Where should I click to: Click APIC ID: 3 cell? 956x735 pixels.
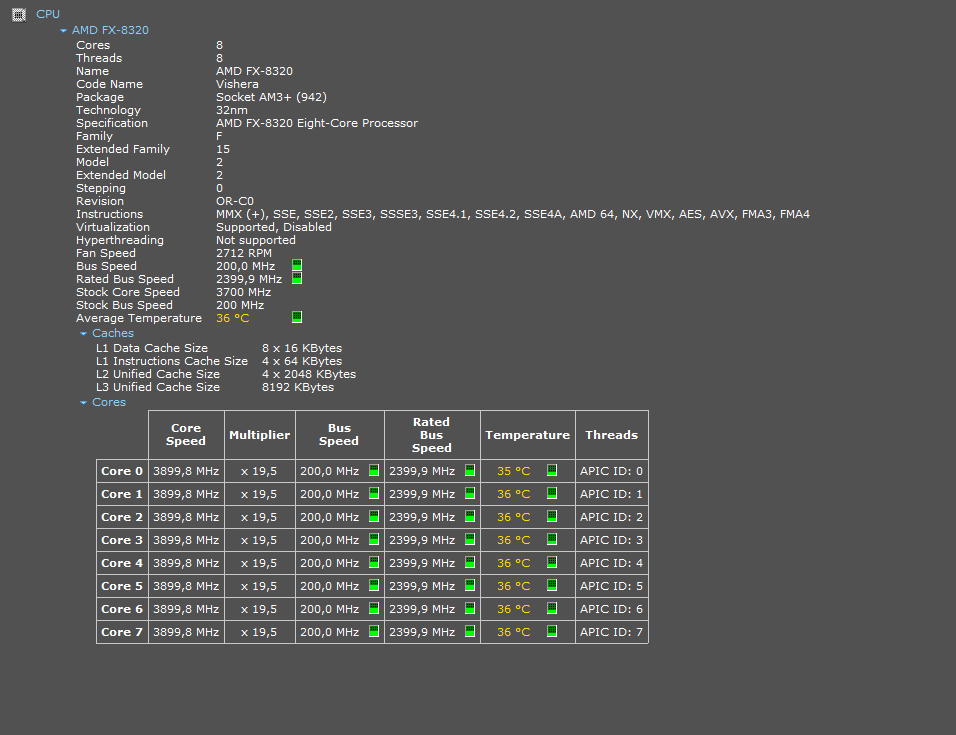click(x=612, y=540)
